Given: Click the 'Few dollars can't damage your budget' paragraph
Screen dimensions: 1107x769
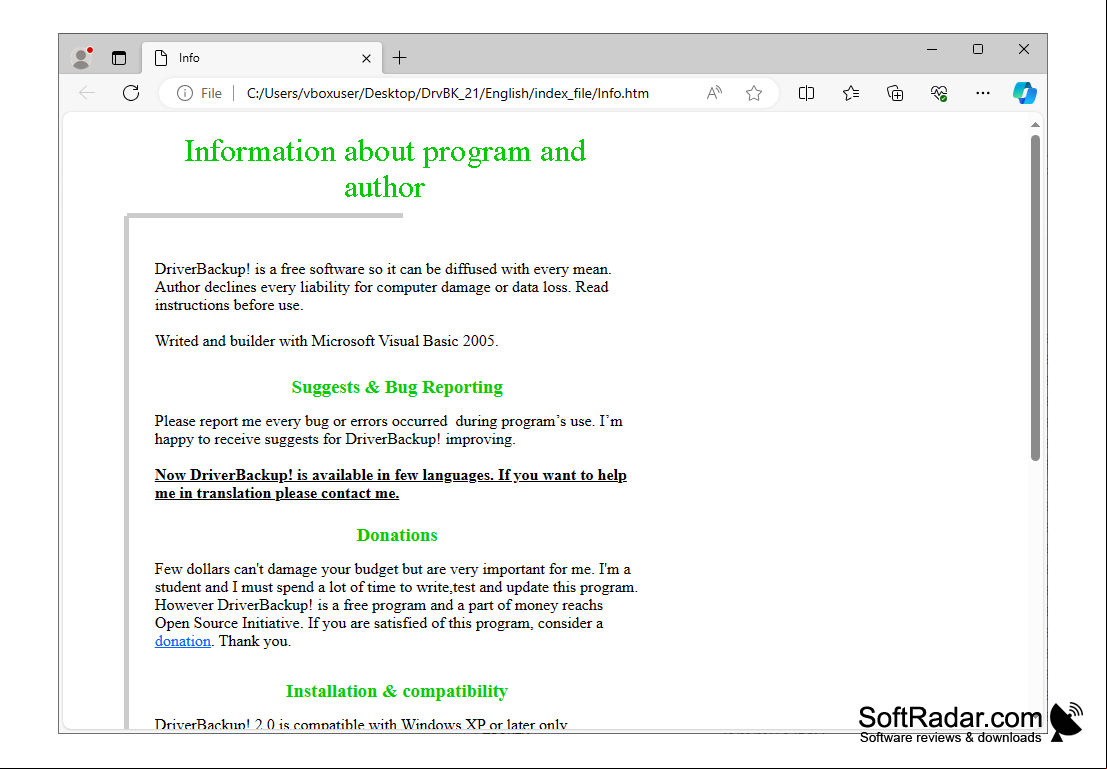Looking at the screenshot, I should [x=396, y=605].
